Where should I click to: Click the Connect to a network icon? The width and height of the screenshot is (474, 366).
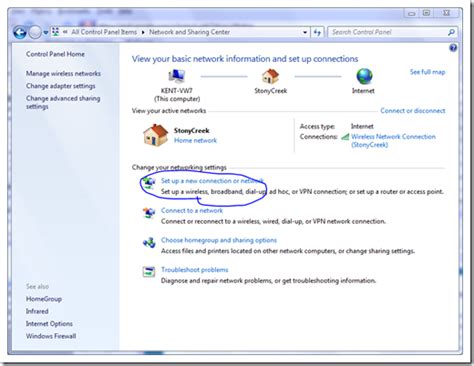[x=149, y=213]
